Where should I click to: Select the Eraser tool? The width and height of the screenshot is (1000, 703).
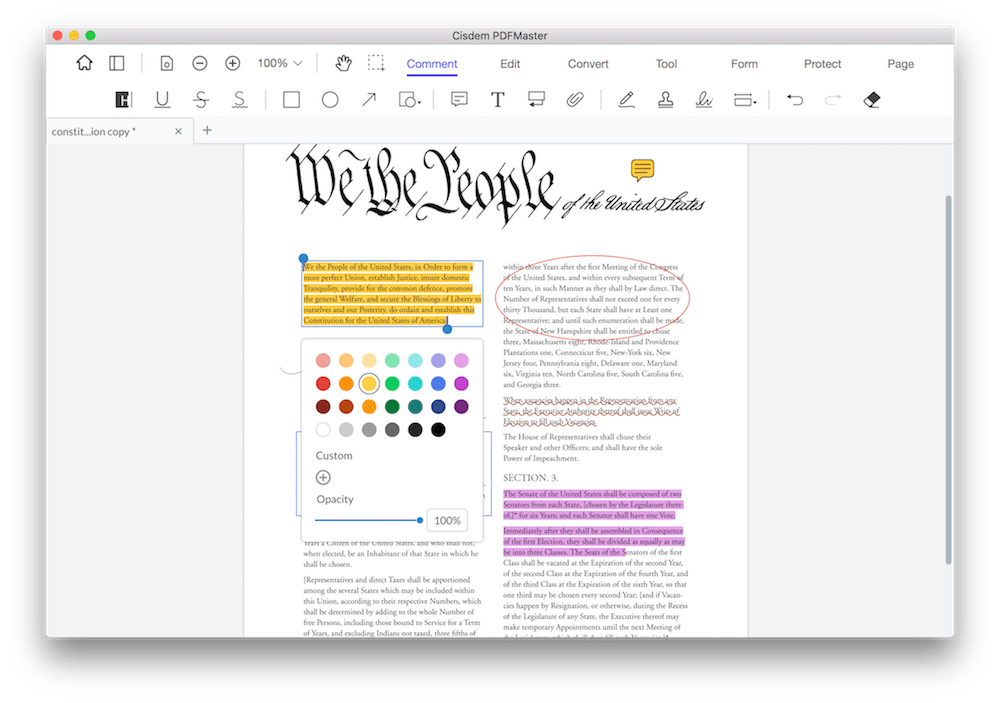coord(872,100)
